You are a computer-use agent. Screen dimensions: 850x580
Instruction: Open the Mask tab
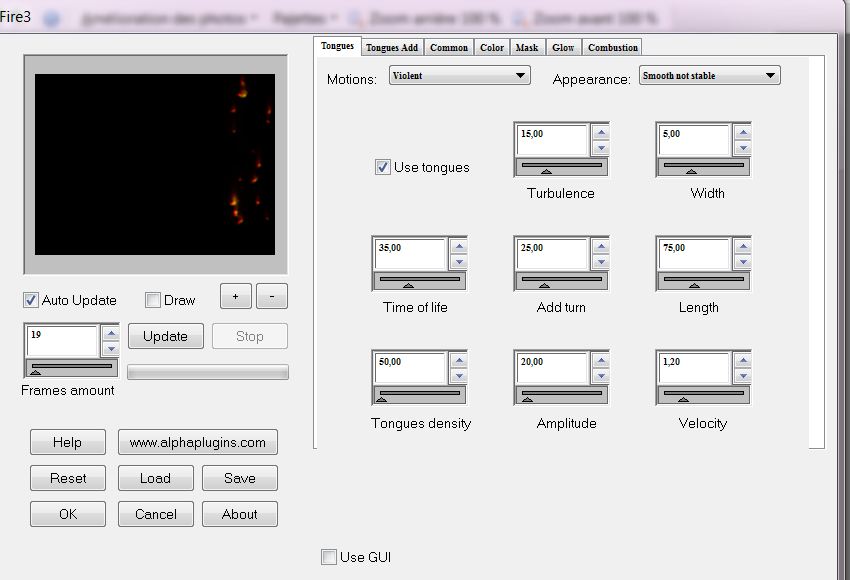(527, 48)
